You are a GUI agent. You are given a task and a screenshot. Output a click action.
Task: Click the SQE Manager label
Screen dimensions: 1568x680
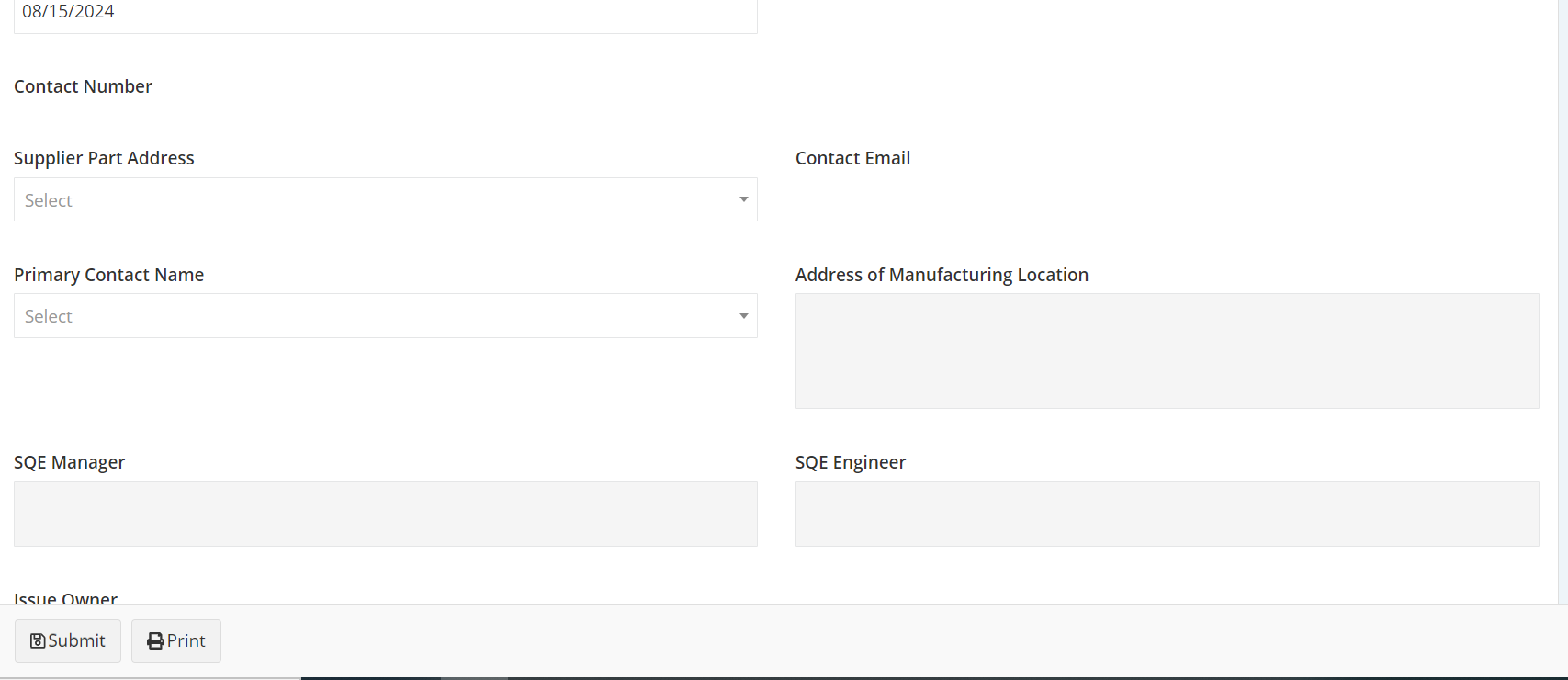click(x=70, y=462)
